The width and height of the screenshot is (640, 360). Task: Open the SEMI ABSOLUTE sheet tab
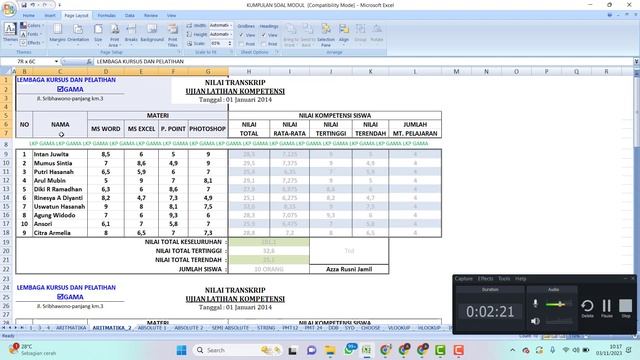tap(230, 328)
